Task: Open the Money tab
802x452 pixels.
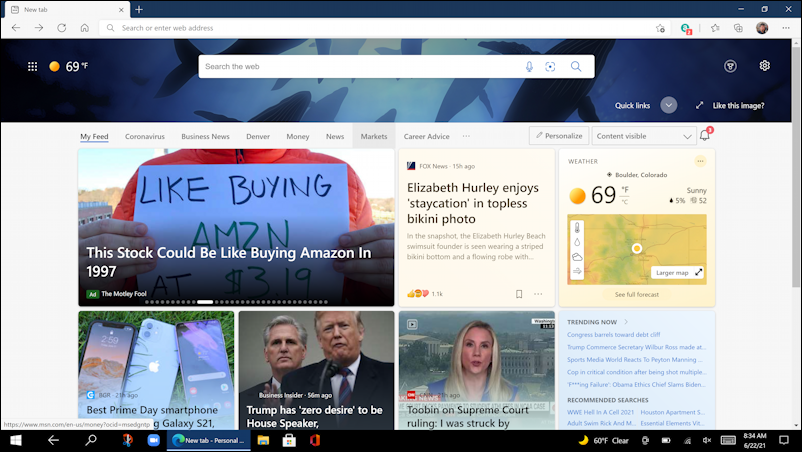Action: pyautogui.click(x=298, y=137)
